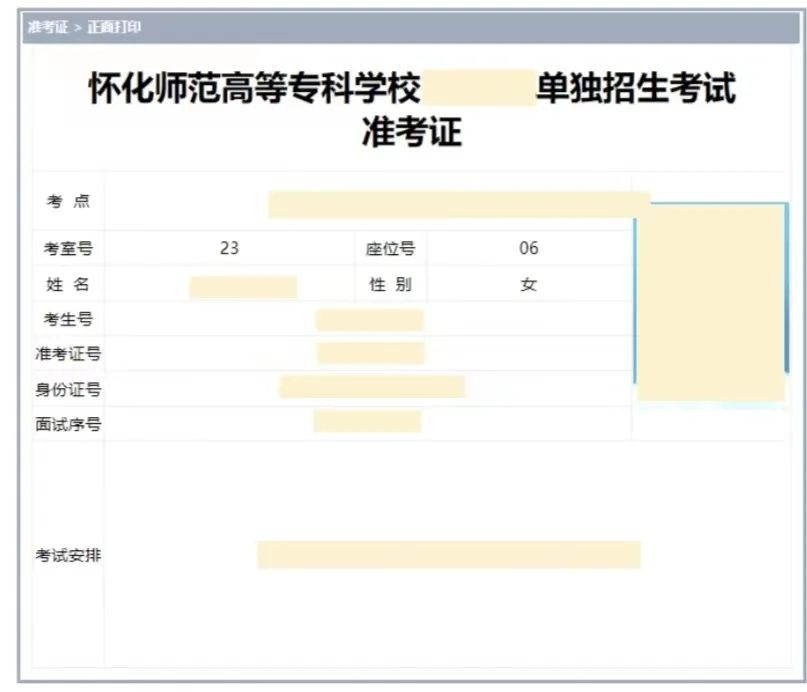Click the 考点 row label
Screen dimensions: 807x692
pos(68,202)
